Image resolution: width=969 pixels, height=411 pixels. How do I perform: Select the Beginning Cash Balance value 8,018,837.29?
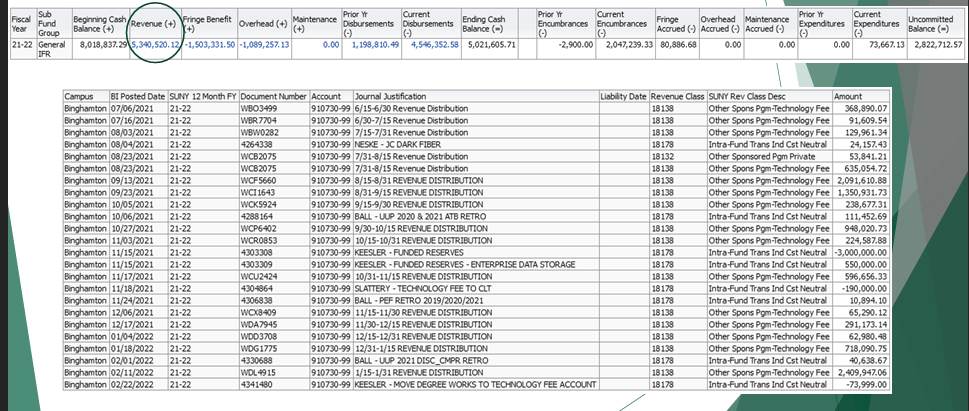[x=99, y=45]
